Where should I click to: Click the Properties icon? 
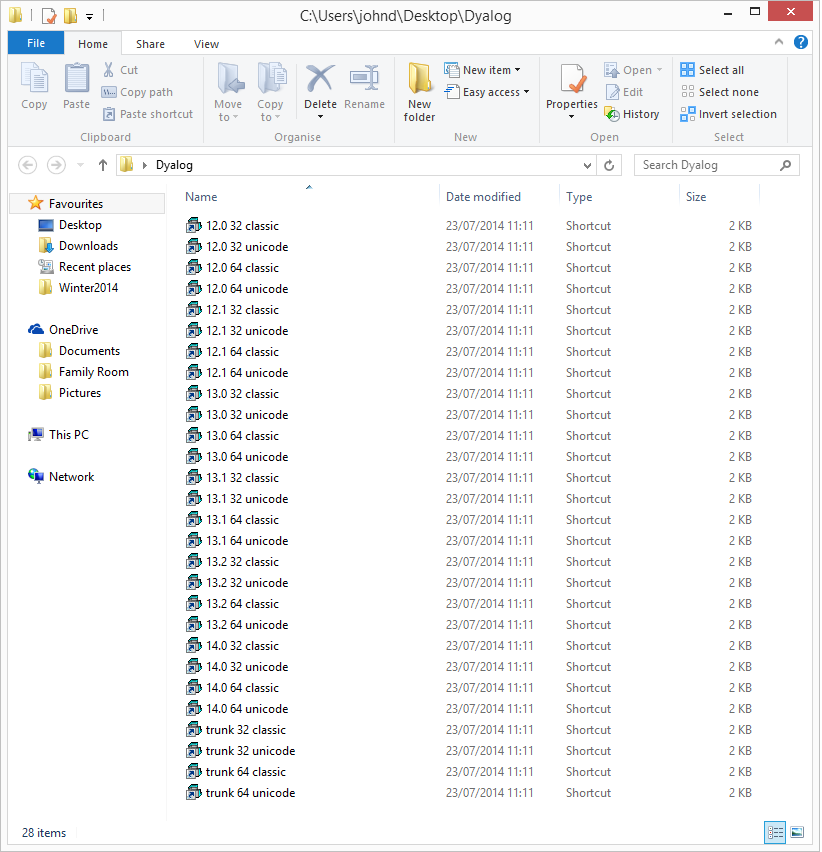(x=573, y=78)
